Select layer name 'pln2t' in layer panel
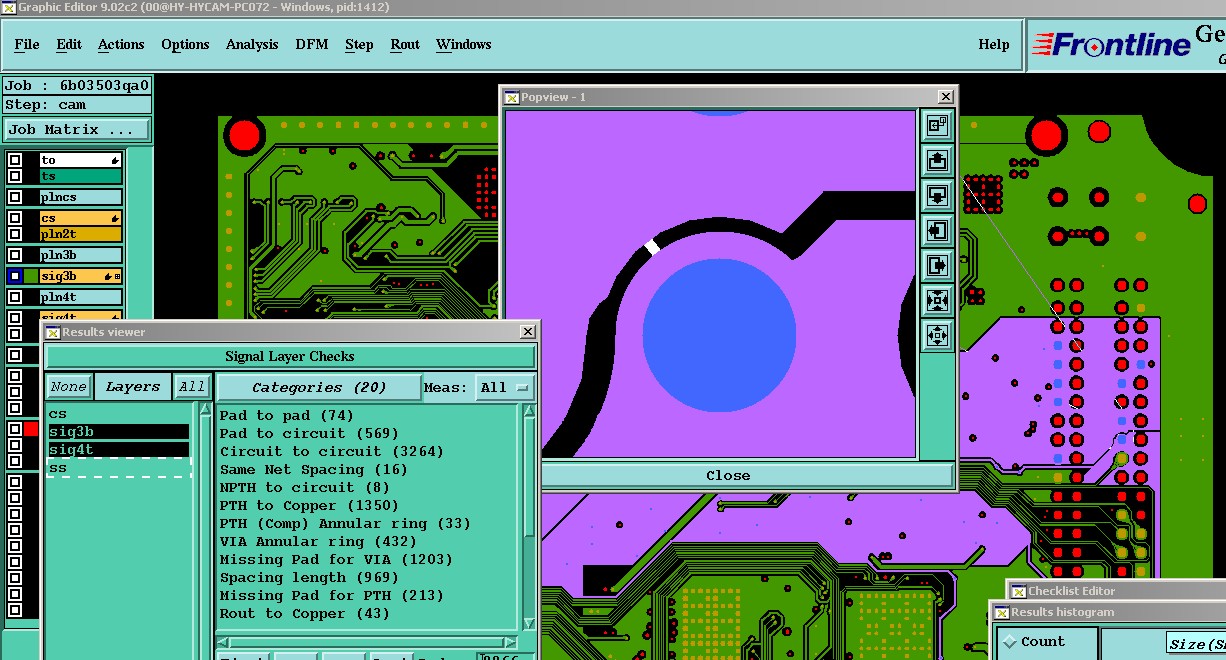 [80, 234]
